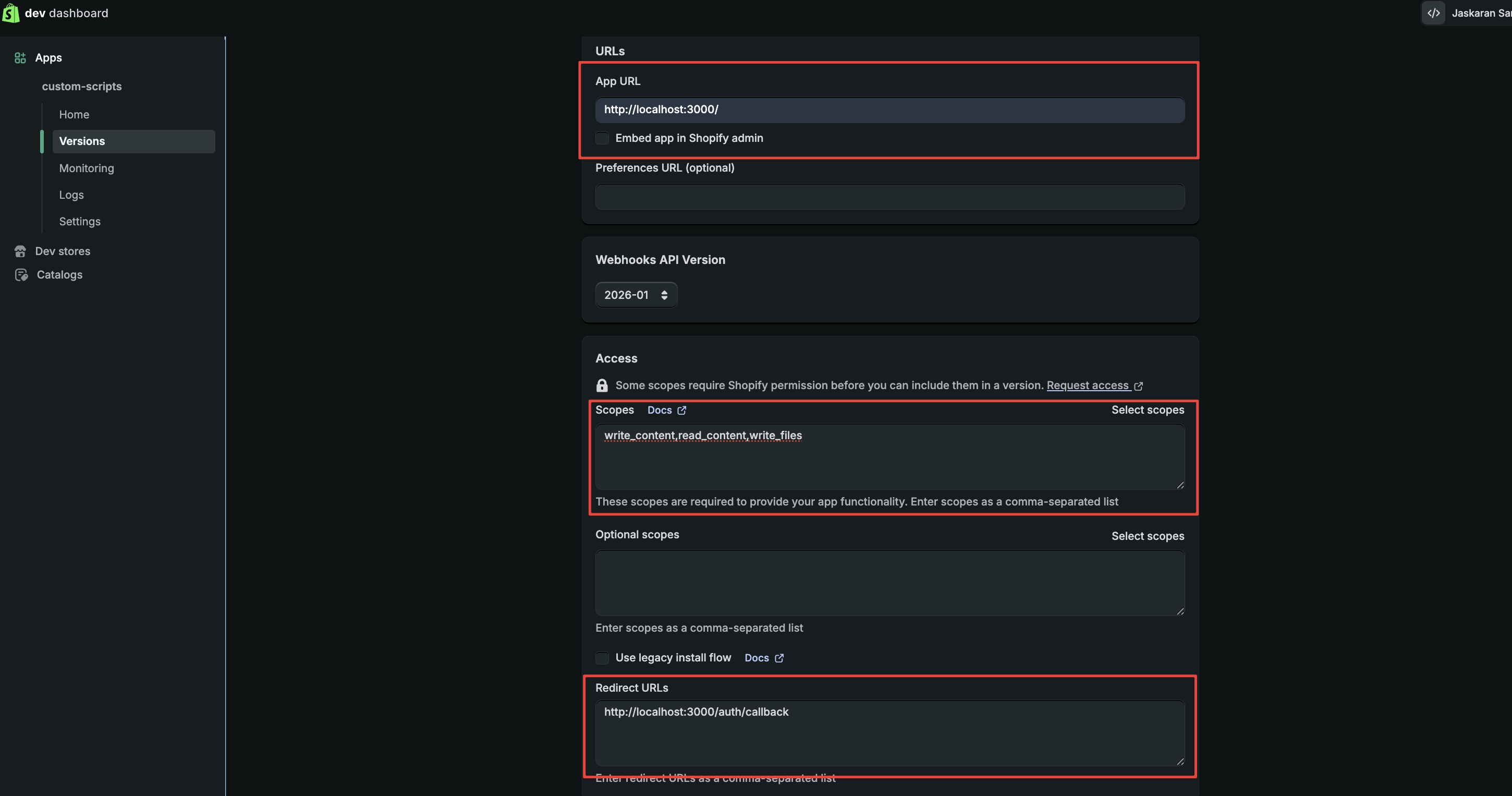Check Use legacy install flow
The image size is (1512, 796).
602,658
